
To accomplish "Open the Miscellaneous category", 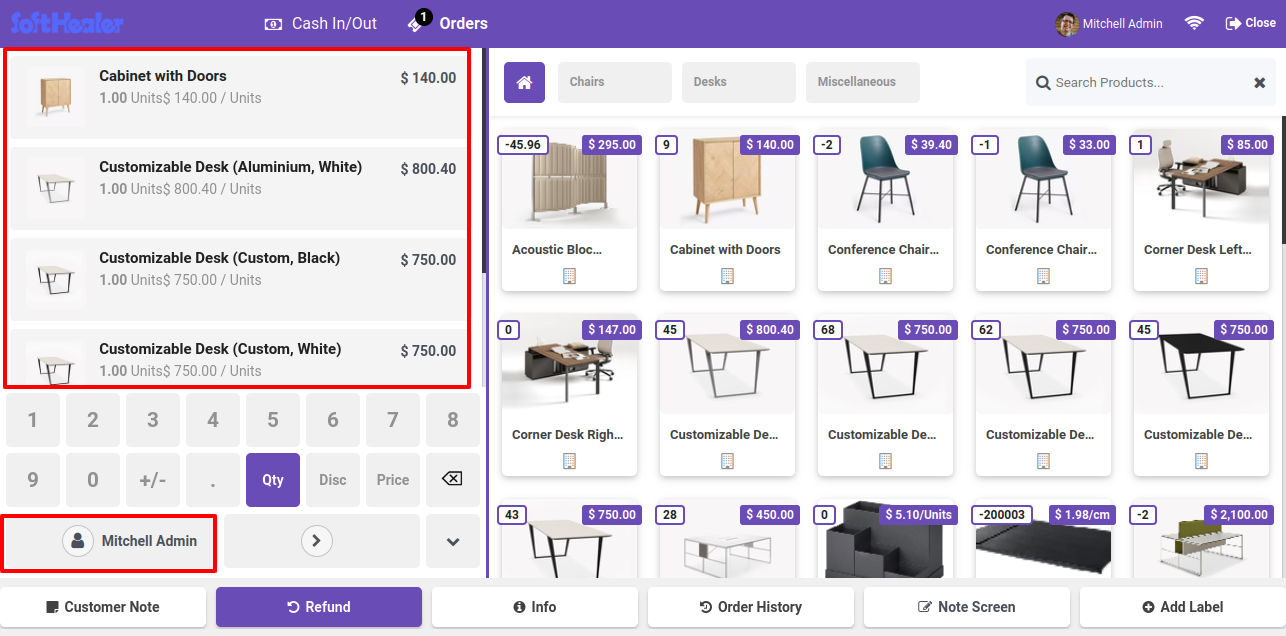I will pos(863,82).
